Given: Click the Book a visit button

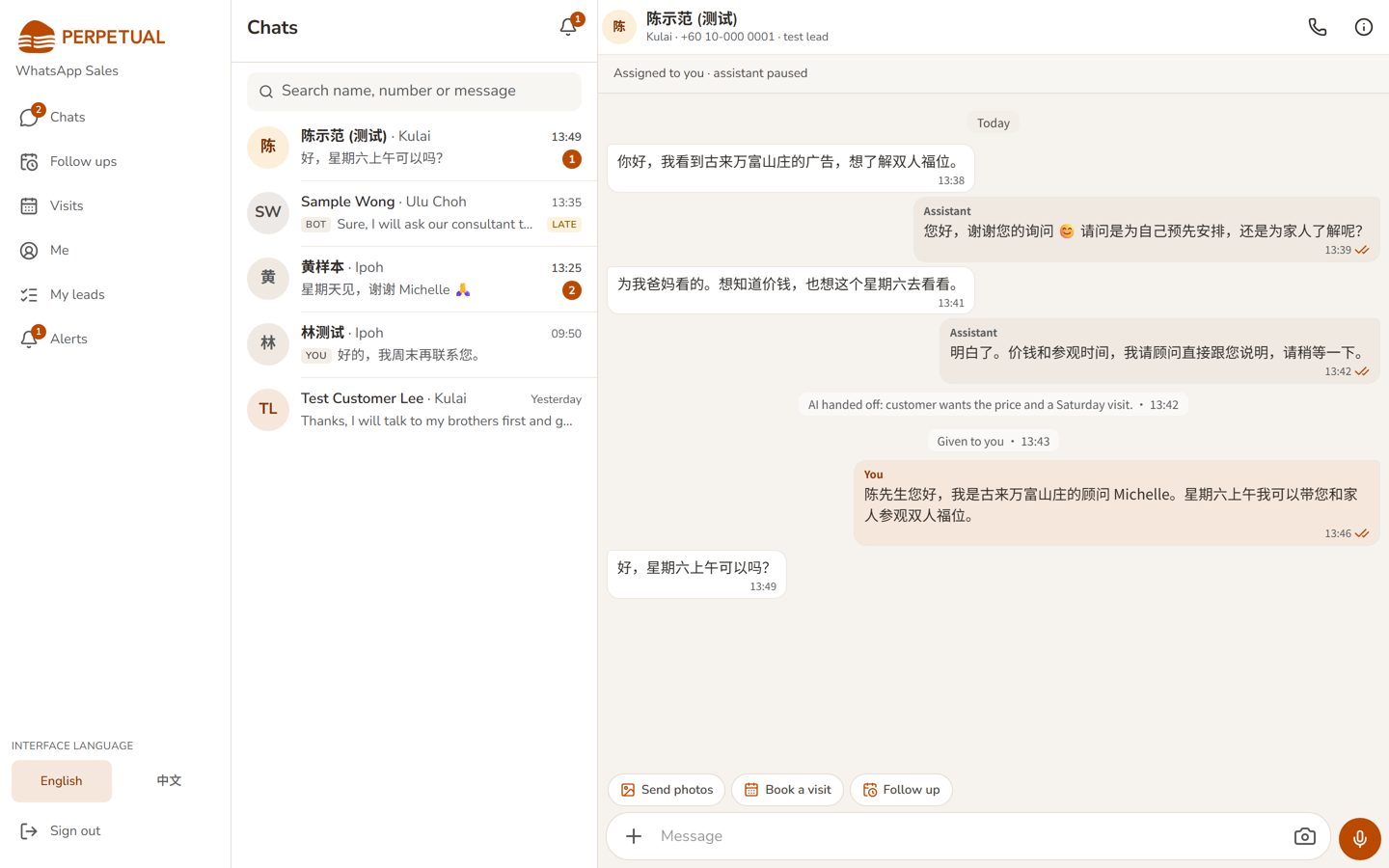Looking at the screenshot, I should pyautogui.click(x=788, y=790).
